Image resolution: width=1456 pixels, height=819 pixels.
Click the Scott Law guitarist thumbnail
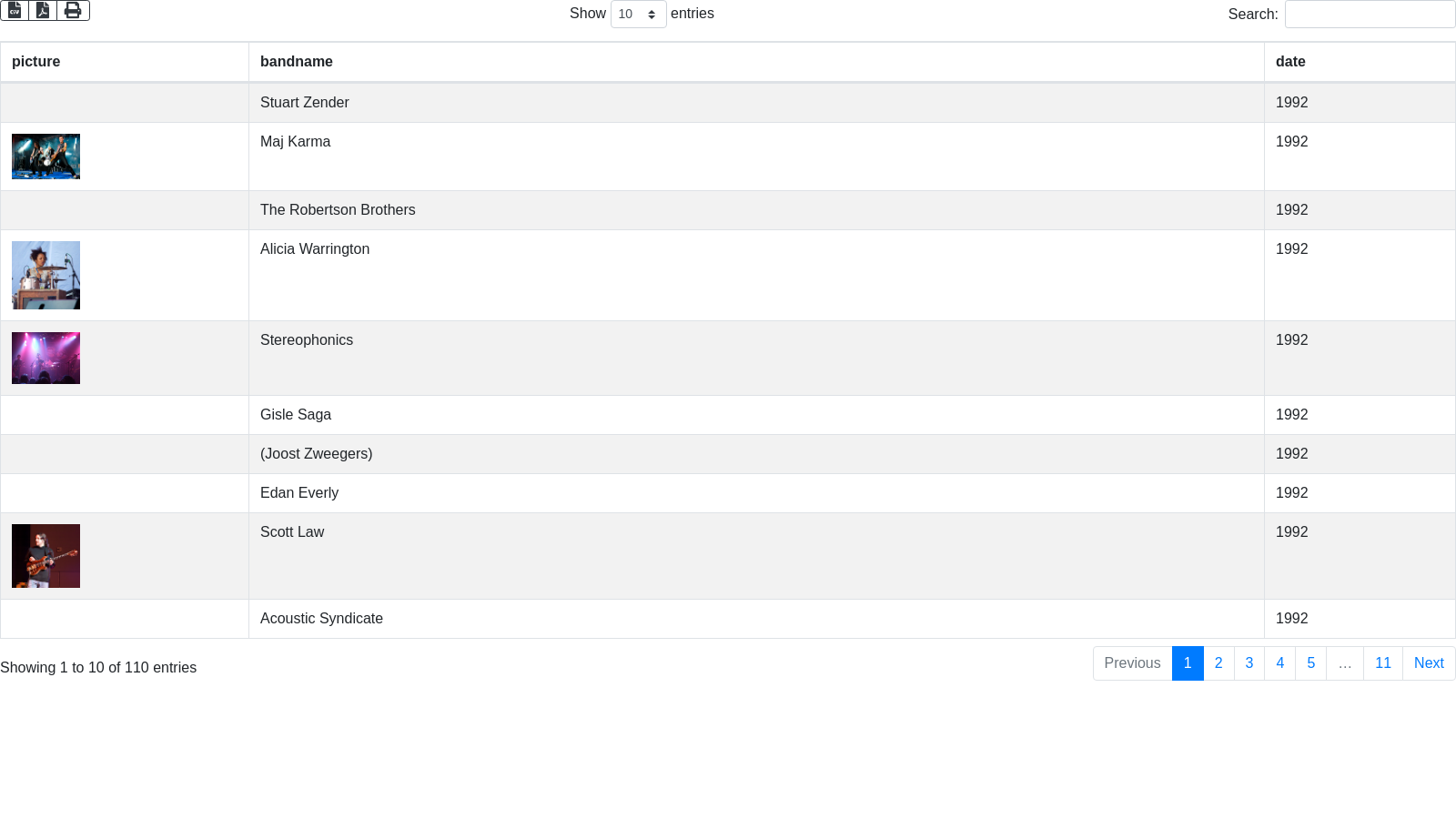45,556
